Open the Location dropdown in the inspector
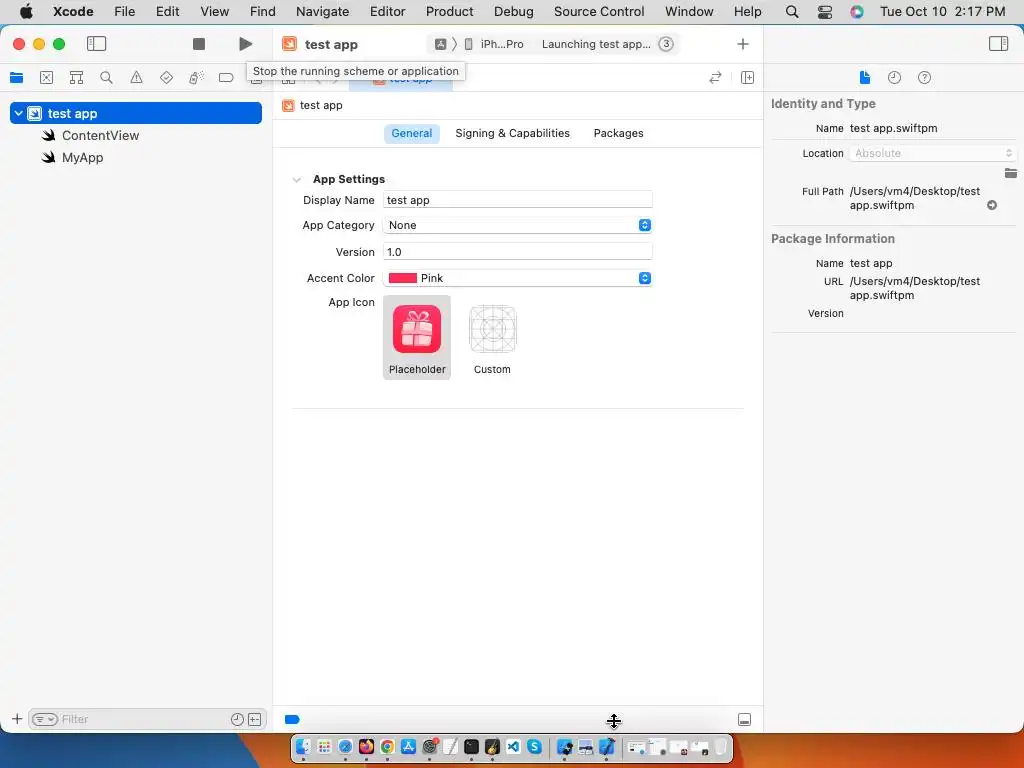The width and height of the screenshot is (1024, 768). (934, 153)
